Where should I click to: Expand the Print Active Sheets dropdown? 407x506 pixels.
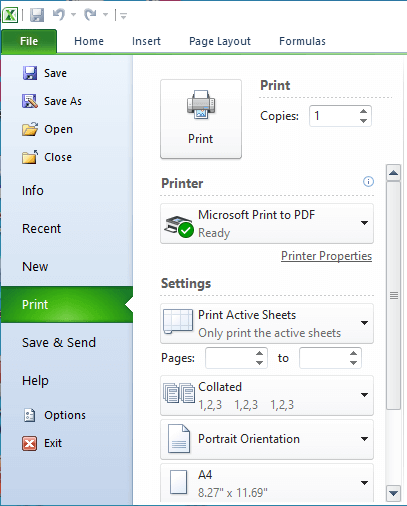(267, 323)
